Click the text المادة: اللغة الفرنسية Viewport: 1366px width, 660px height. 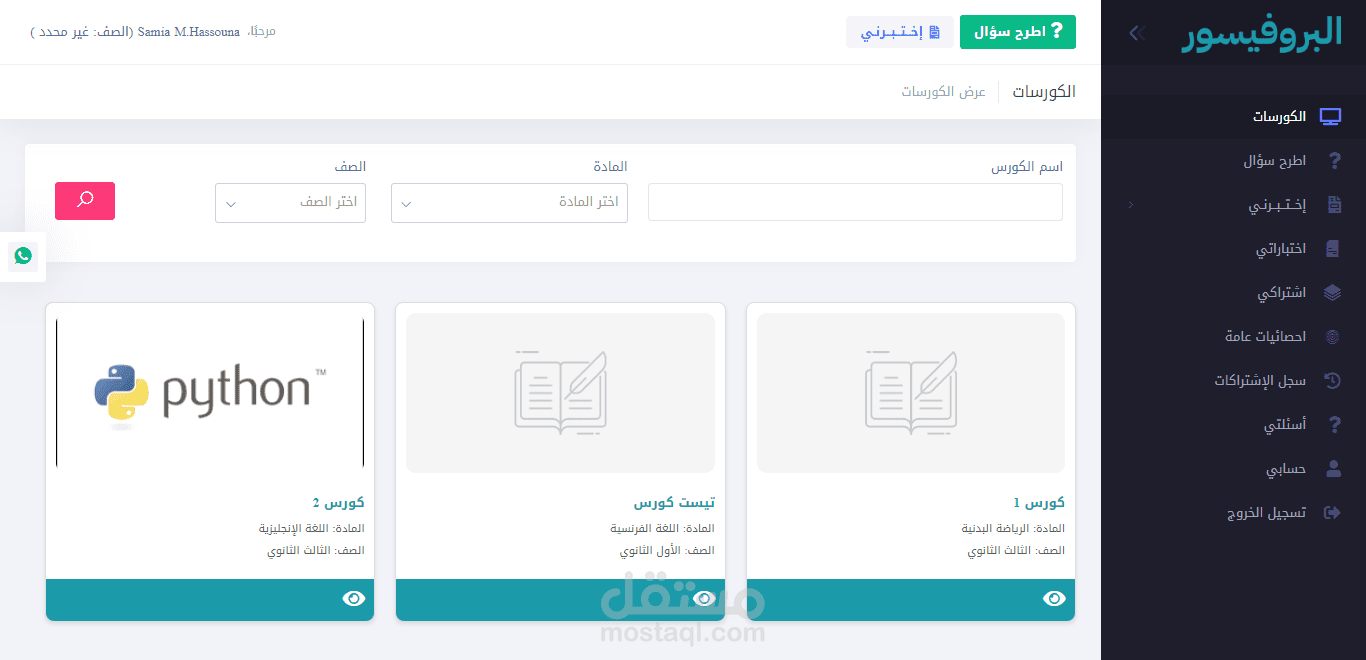click(662, 528)
